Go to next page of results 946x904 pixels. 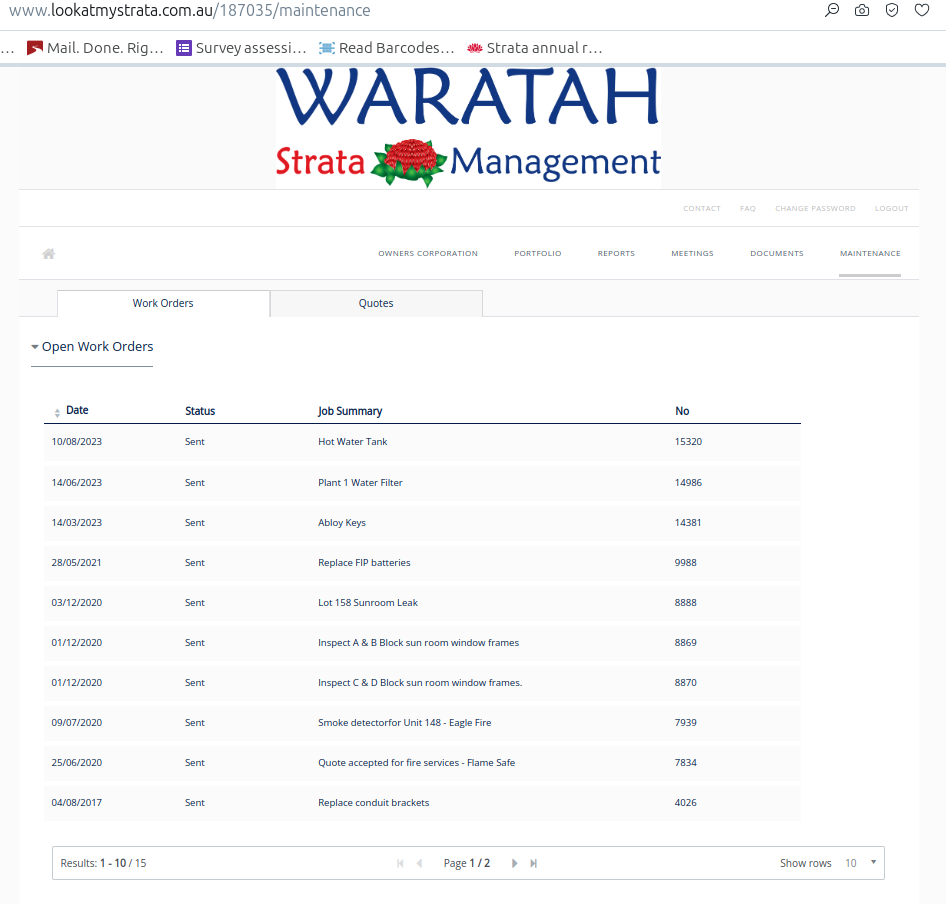click(x=514, y=863)
